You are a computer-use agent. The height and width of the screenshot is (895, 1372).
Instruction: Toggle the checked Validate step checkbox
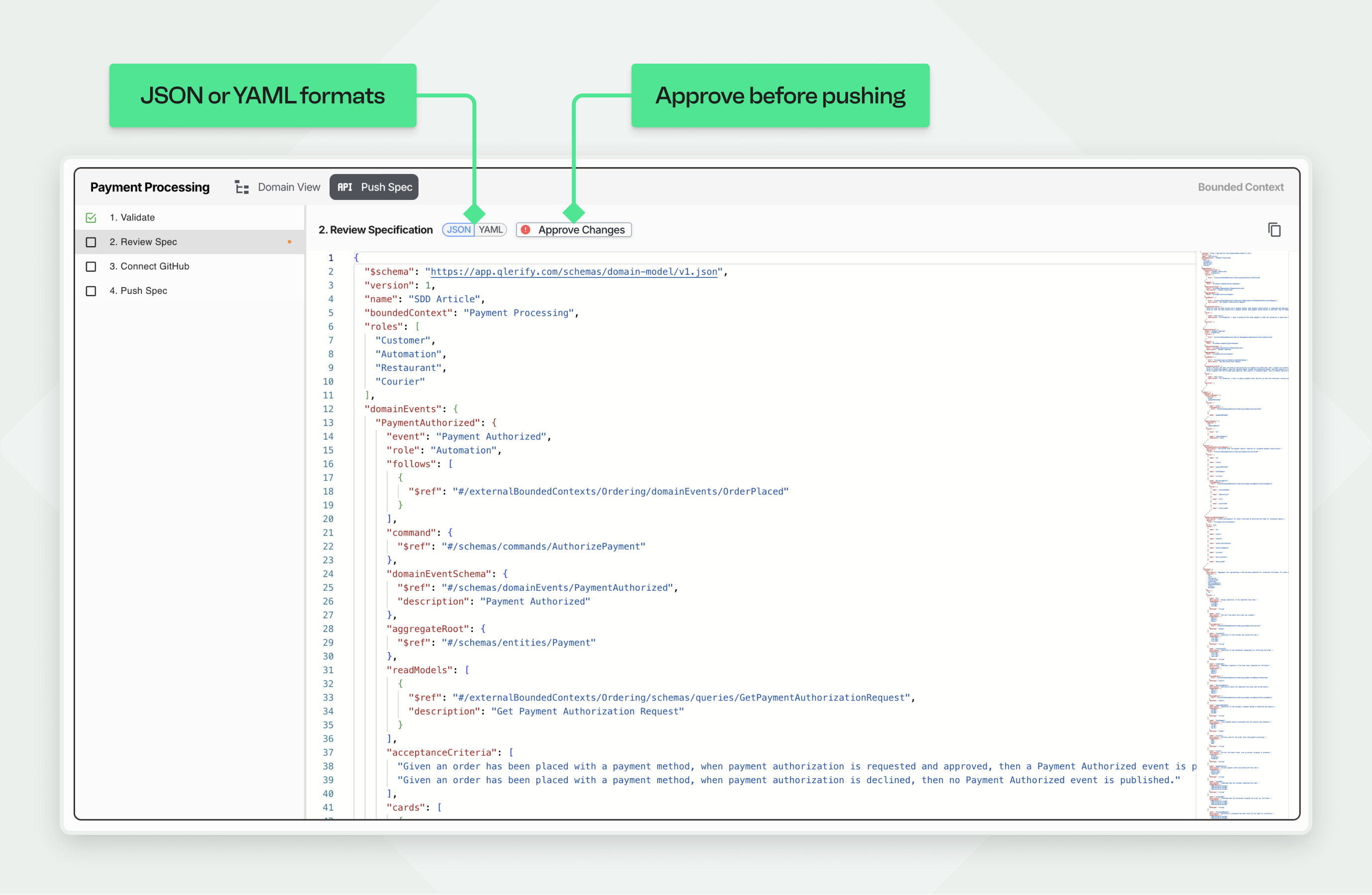91,217
